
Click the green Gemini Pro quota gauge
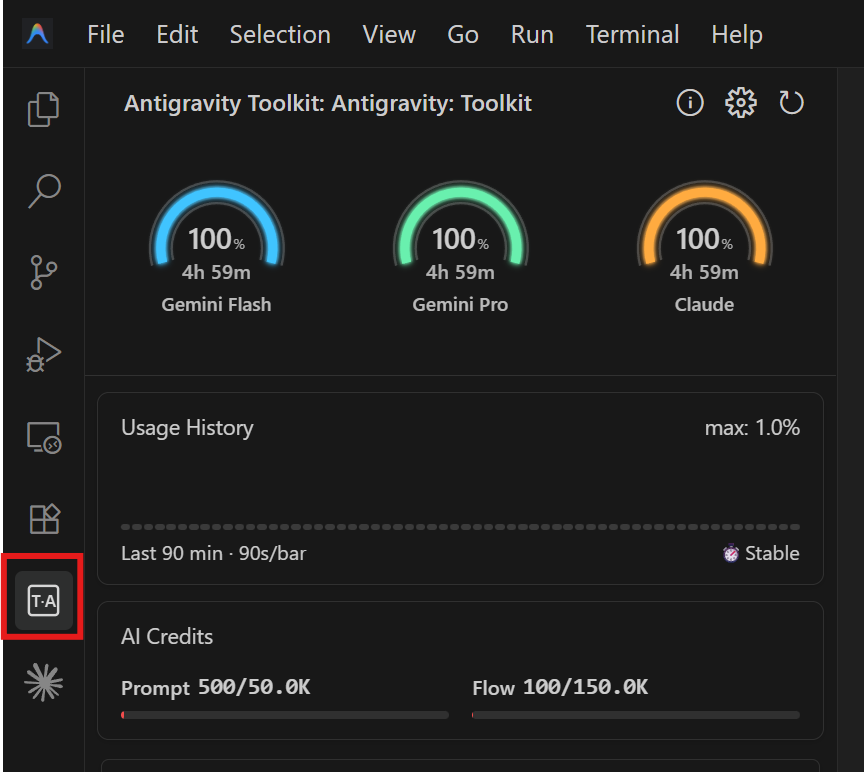461,225
